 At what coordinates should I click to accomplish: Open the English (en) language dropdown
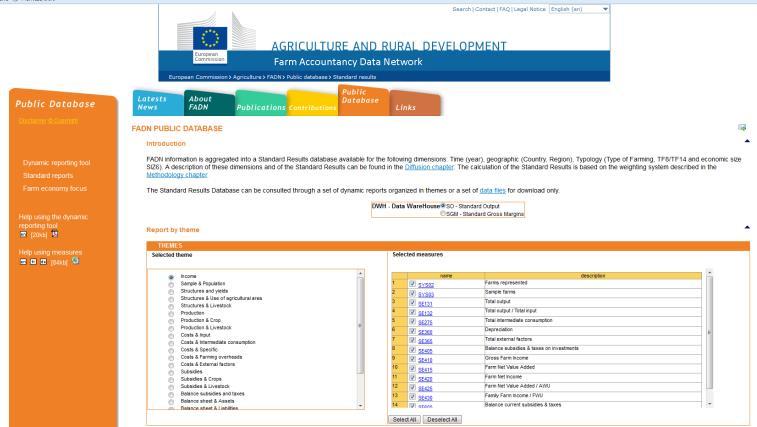point(579,9)
